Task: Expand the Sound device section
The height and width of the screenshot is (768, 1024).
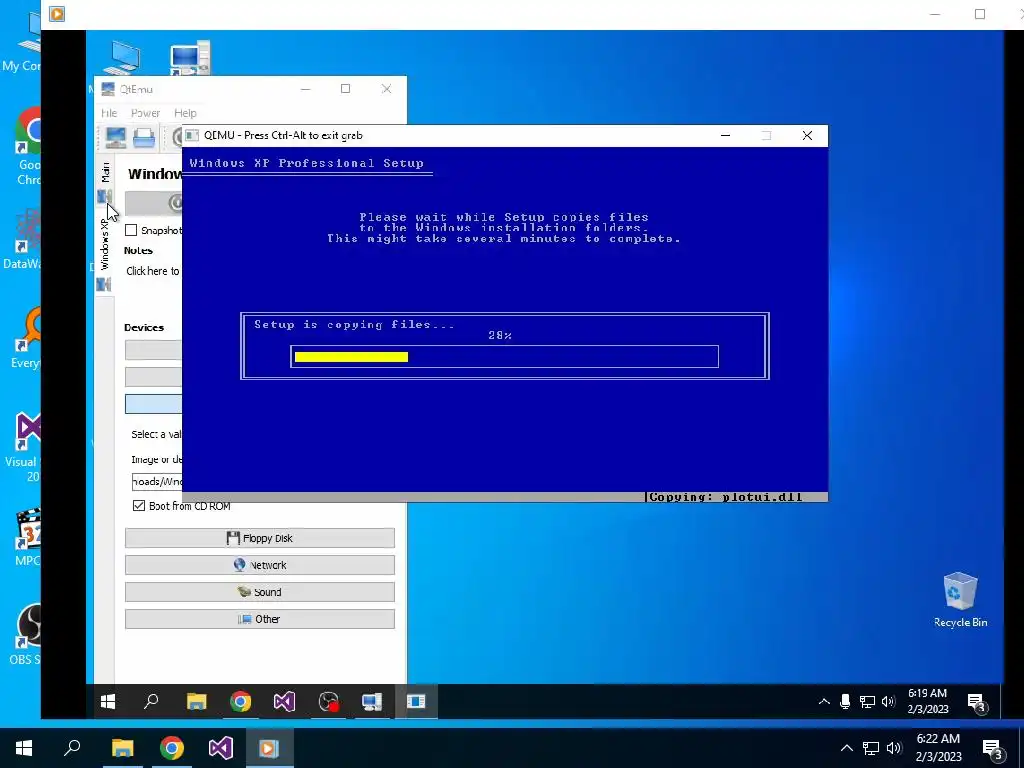Action: [260, 592]
